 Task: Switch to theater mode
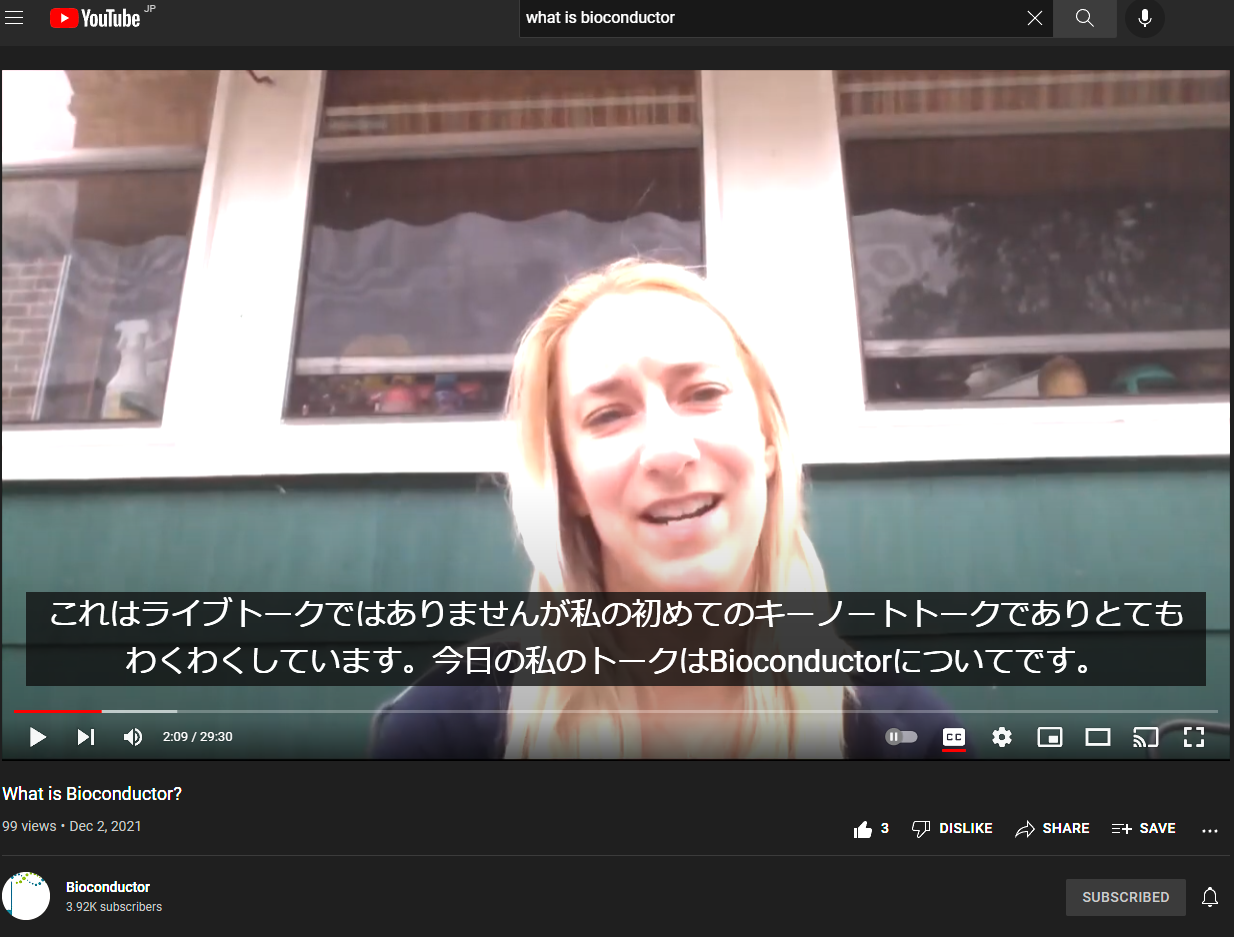[1098, 737]
